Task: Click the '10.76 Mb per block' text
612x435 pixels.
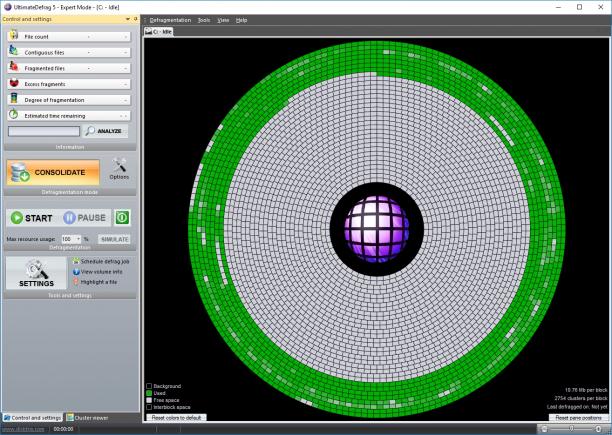Action: click(586, 390)
